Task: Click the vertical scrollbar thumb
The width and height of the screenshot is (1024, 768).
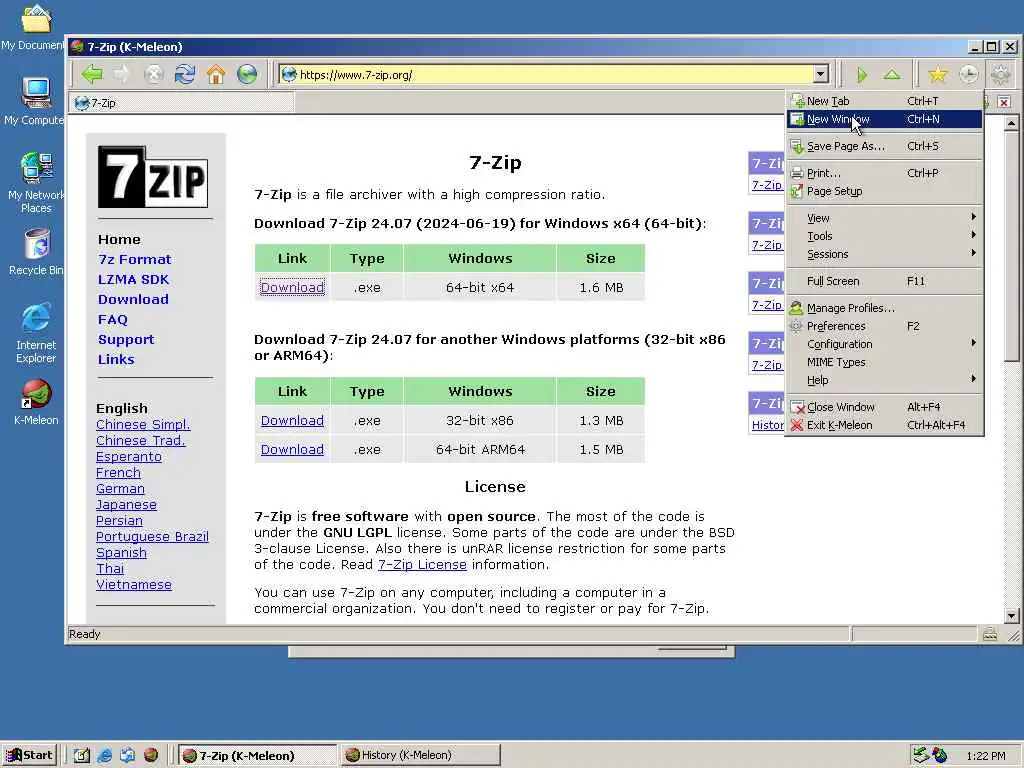Action: pos(1011,246)
